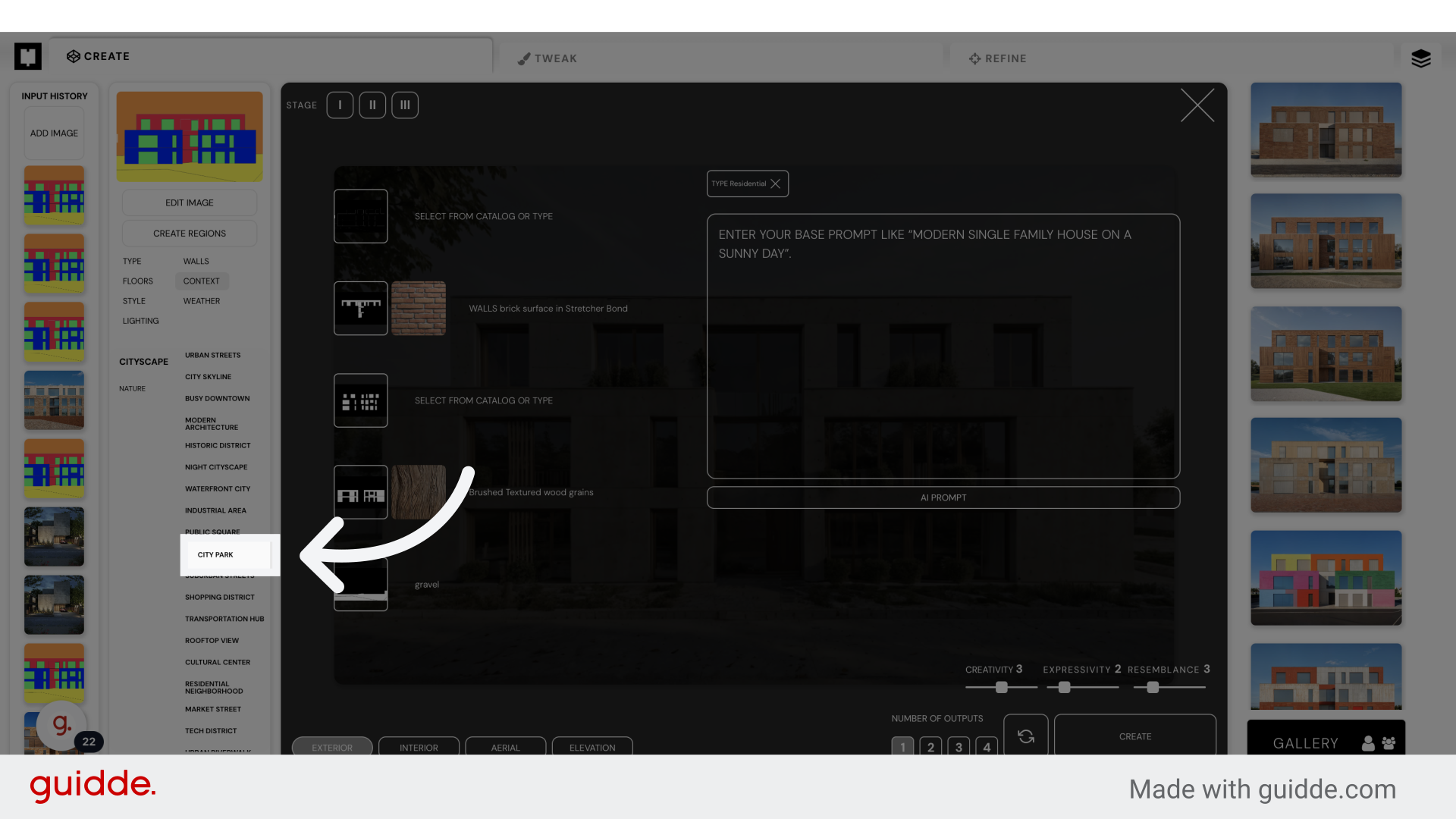Open the CONTEXT options list
The width and height of the screenshot is (1456, 819).
click(201, 281)
